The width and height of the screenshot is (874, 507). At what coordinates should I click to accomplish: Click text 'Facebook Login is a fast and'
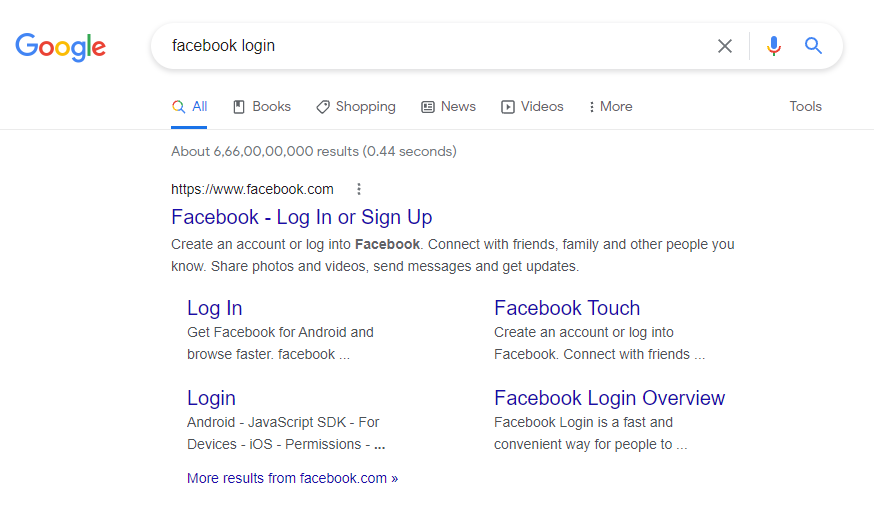(x=584, y=422)
